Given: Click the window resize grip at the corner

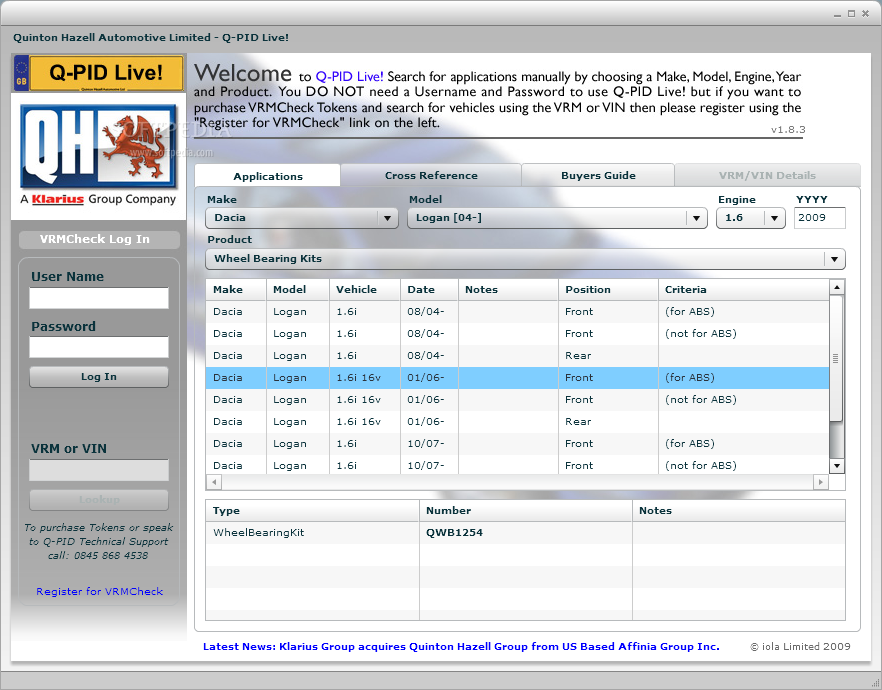Looking at the screenshot, I should 875,683.
